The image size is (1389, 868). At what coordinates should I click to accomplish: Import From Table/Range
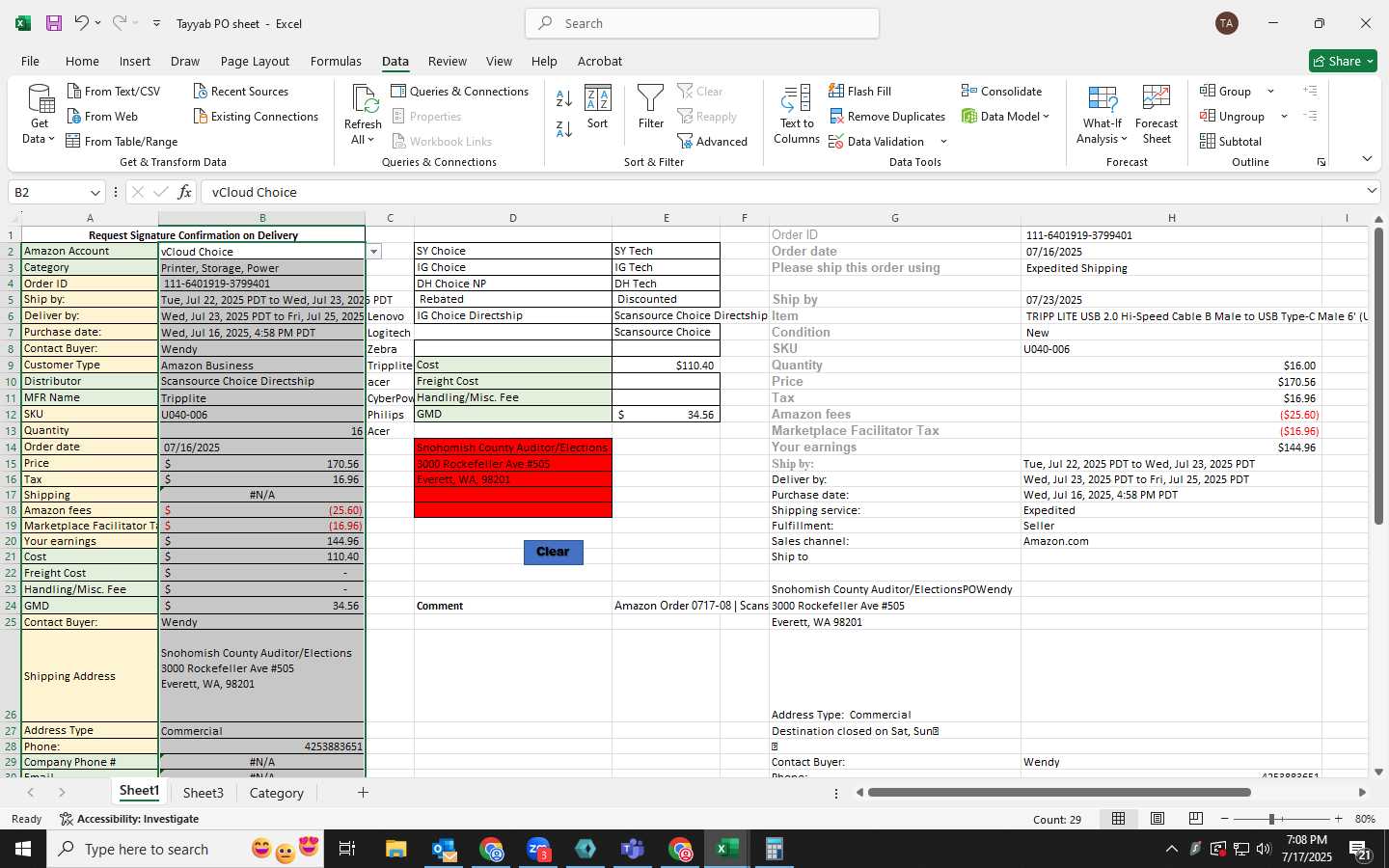(x=122, y=141)
